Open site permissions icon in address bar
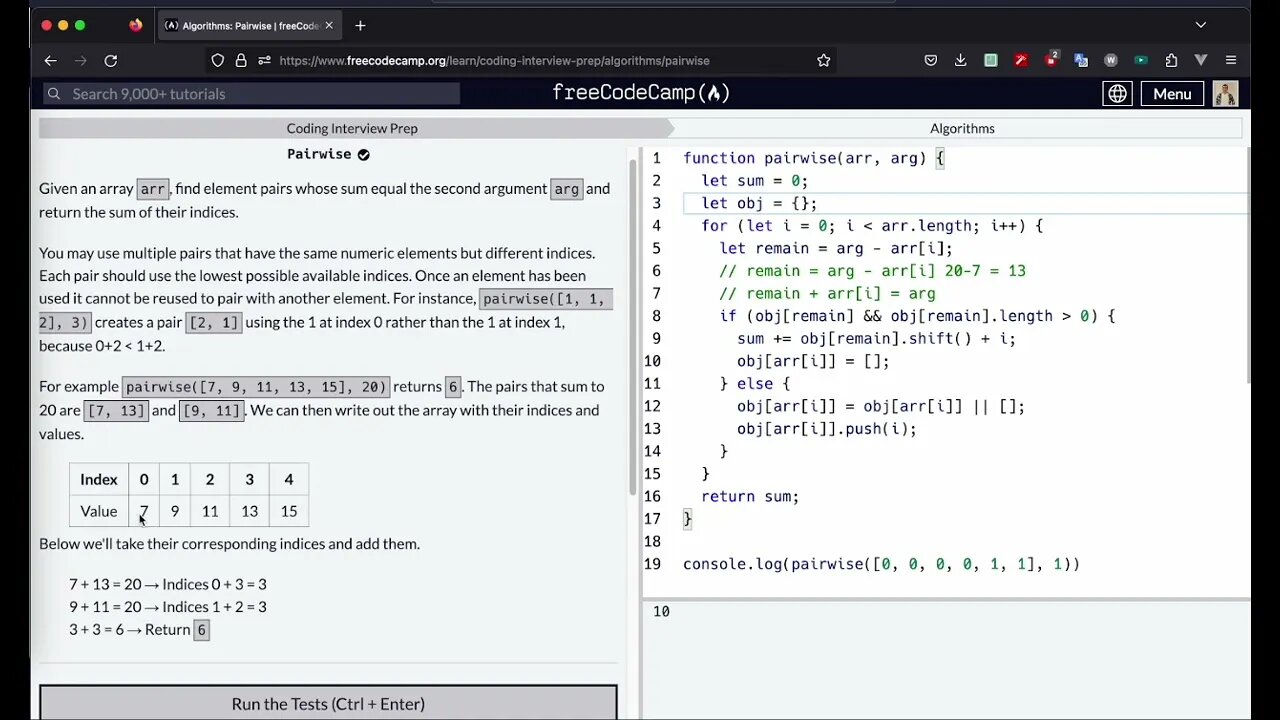This screenshot has width=1280, height=720. [x=264, y=61]
